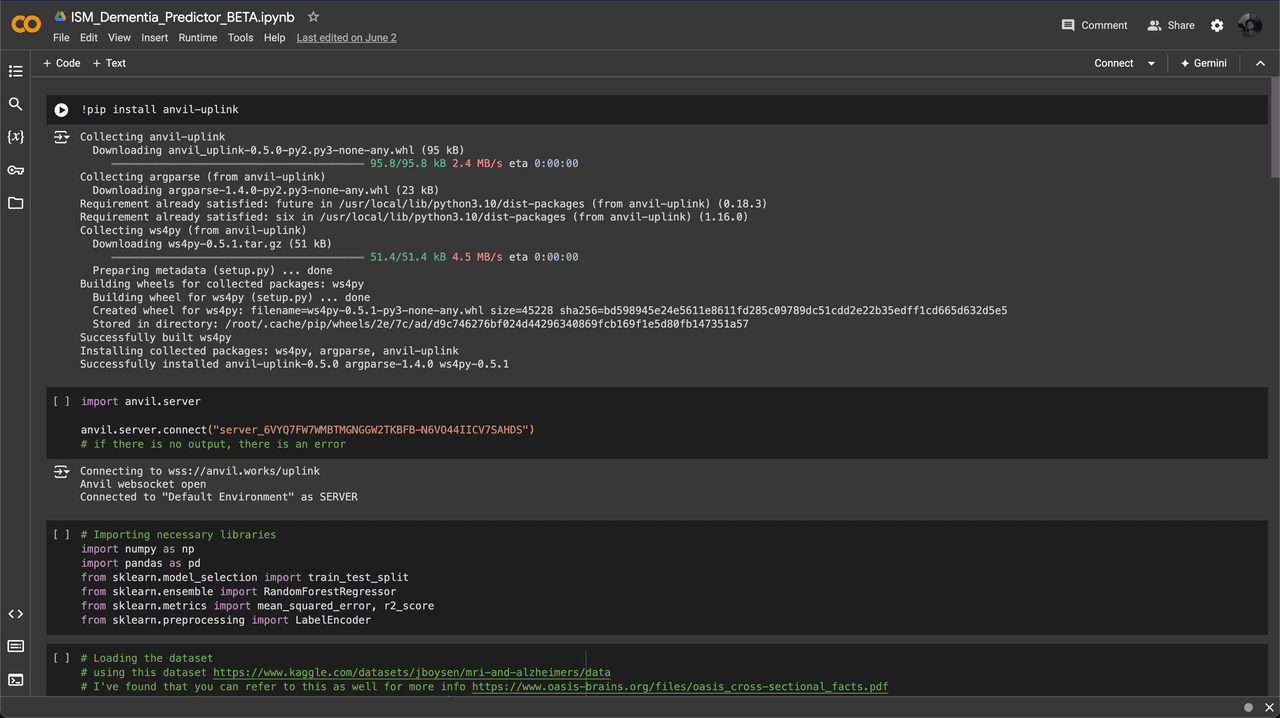This screenshot has height=718, width=1280.
Task: Open the Kaggle dataset link
Action: coord(411,672)
